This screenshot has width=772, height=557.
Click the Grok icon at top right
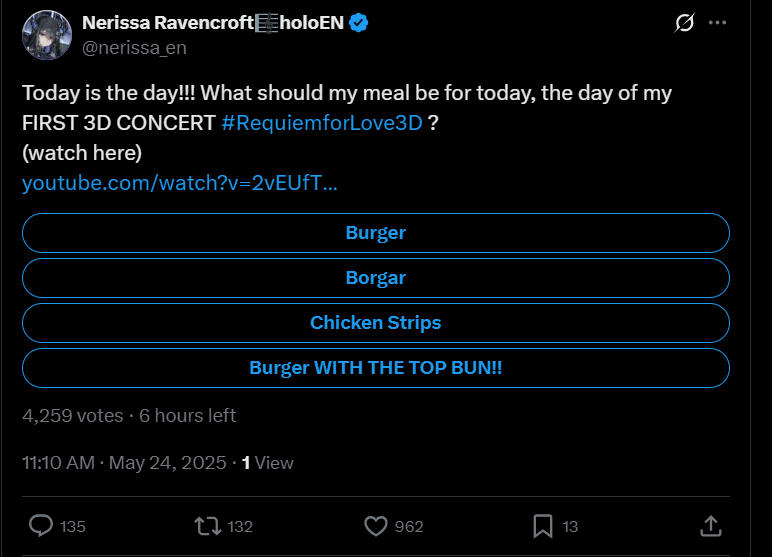pyautogui.click(x=685, y=23)
